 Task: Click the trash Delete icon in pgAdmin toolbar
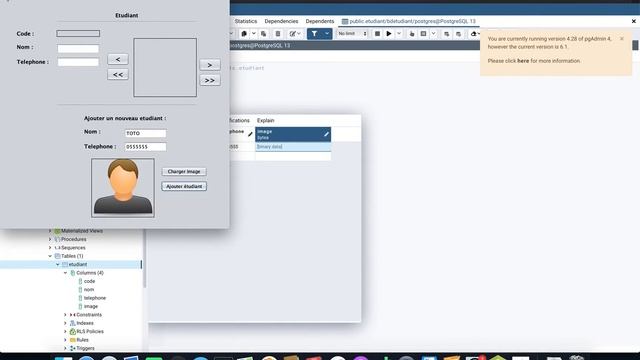coord(278,34)
